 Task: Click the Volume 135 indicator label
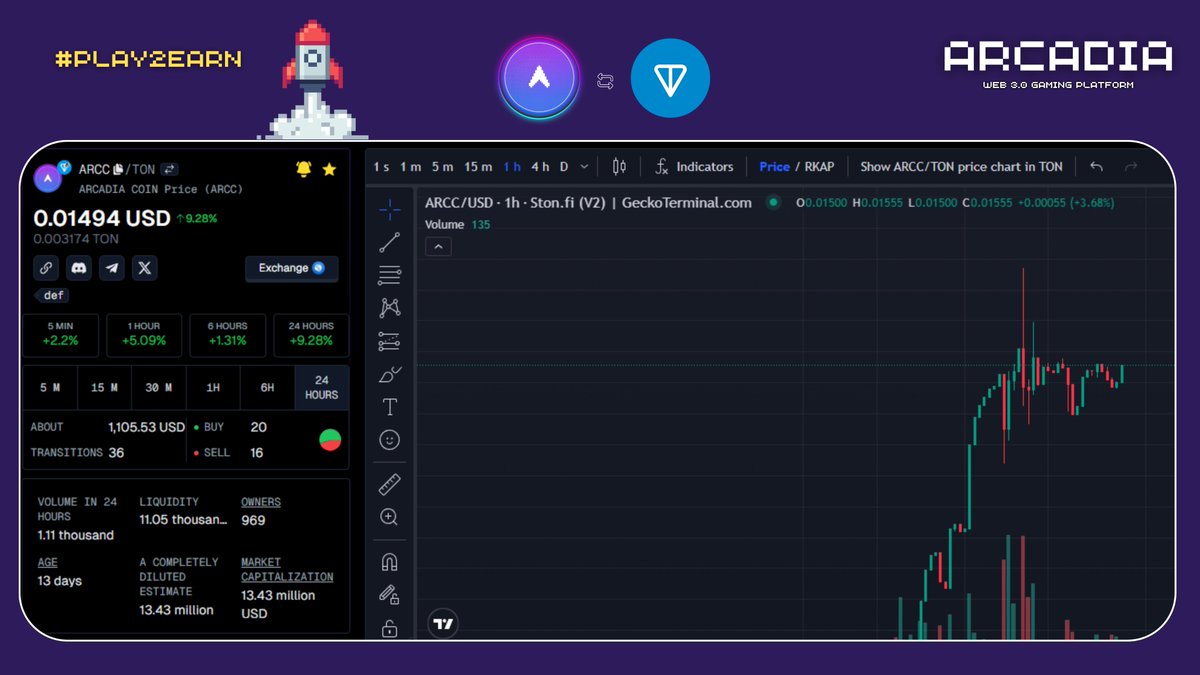(x=457, y=225)
